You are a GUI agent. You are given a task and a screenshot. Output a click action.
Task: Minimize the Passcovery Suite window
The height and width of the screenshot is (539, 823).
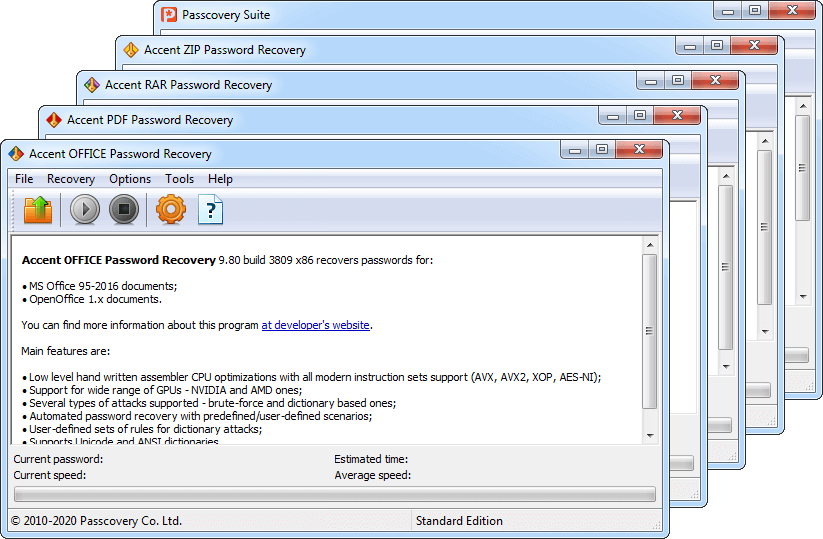coord(727,10)
